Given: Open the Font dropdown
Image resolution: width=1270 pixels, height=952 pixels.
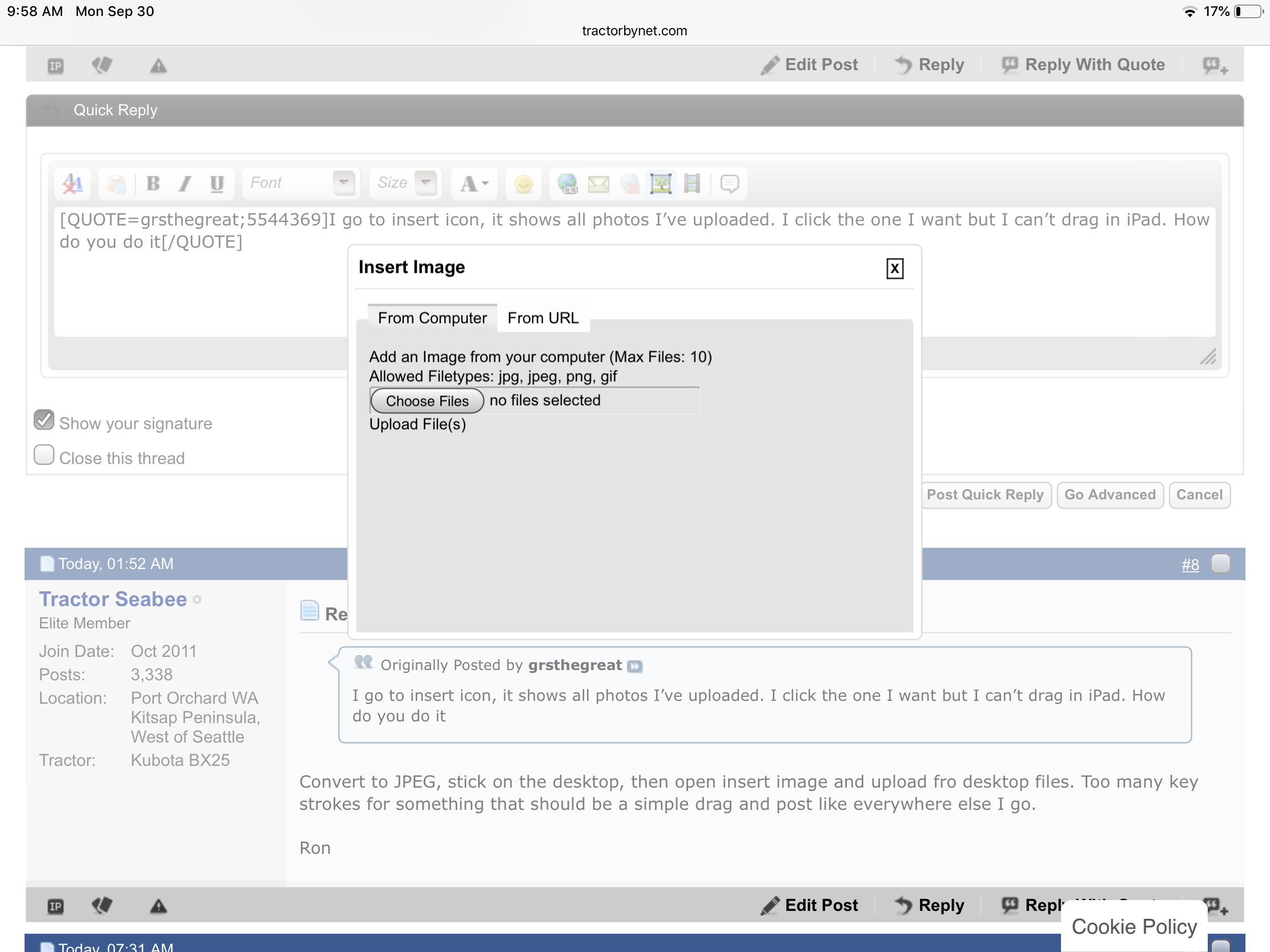Looking at the screenshot, I should tap(343, 183).
